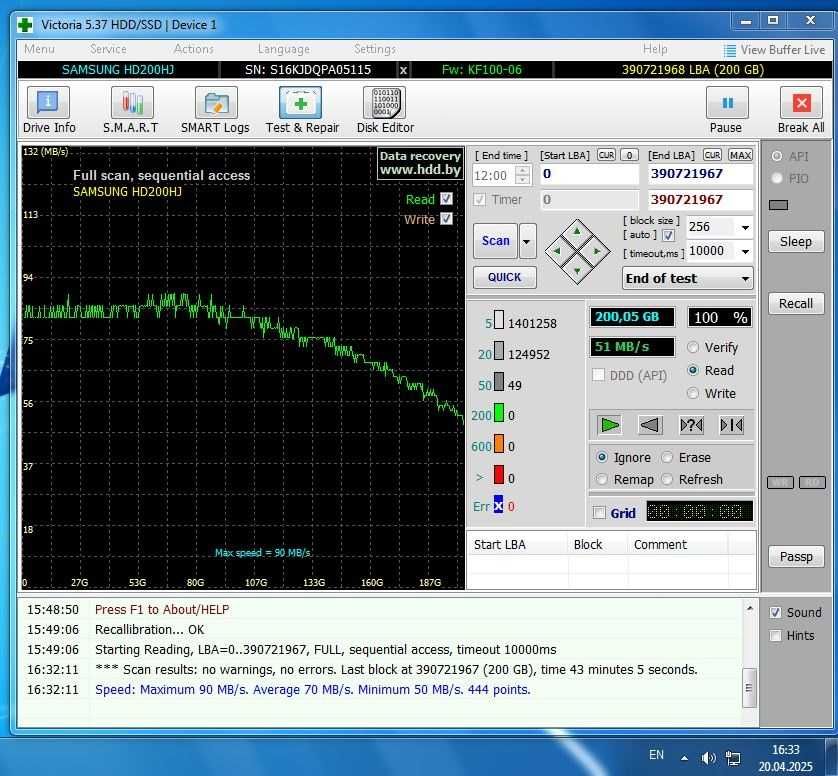Click the EN language indicator in taskbar
This screenshot has width=838, height=776.
coord(656,755)
